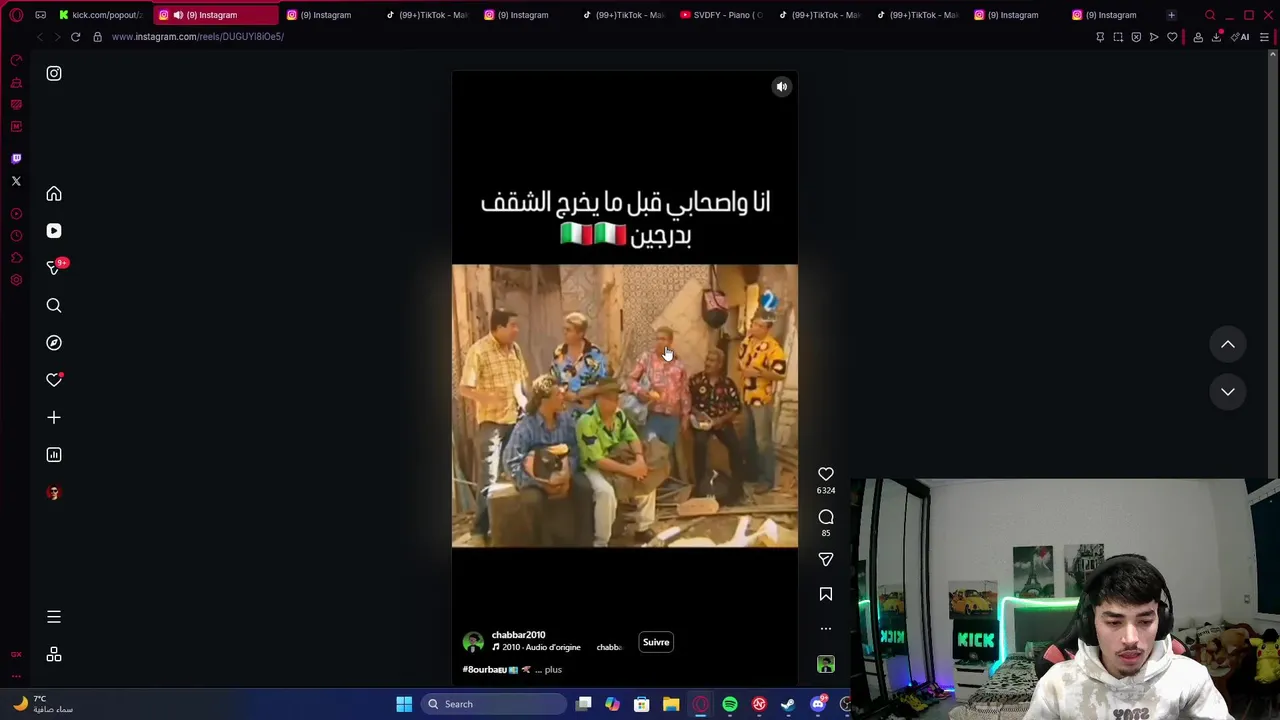
Task: Create a new post with plus icon
Action: [54, 417]
